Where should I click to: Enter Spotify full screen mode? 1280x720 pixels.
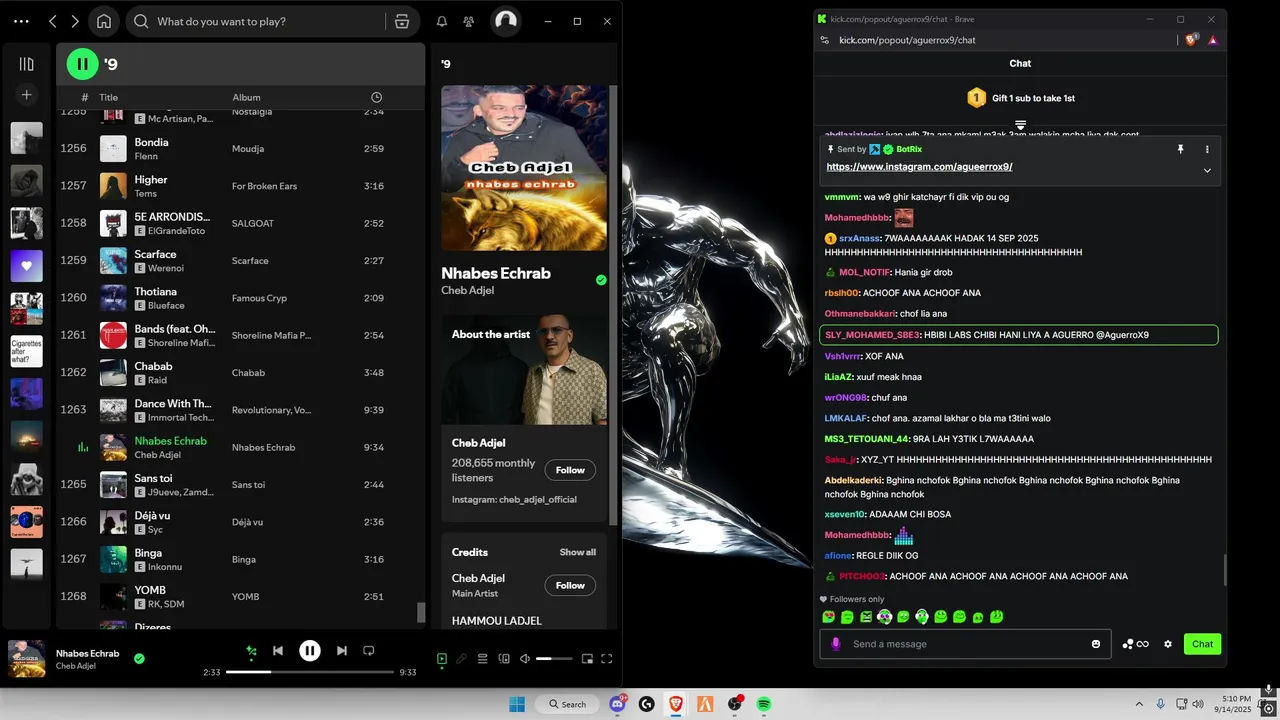[606, 659]
